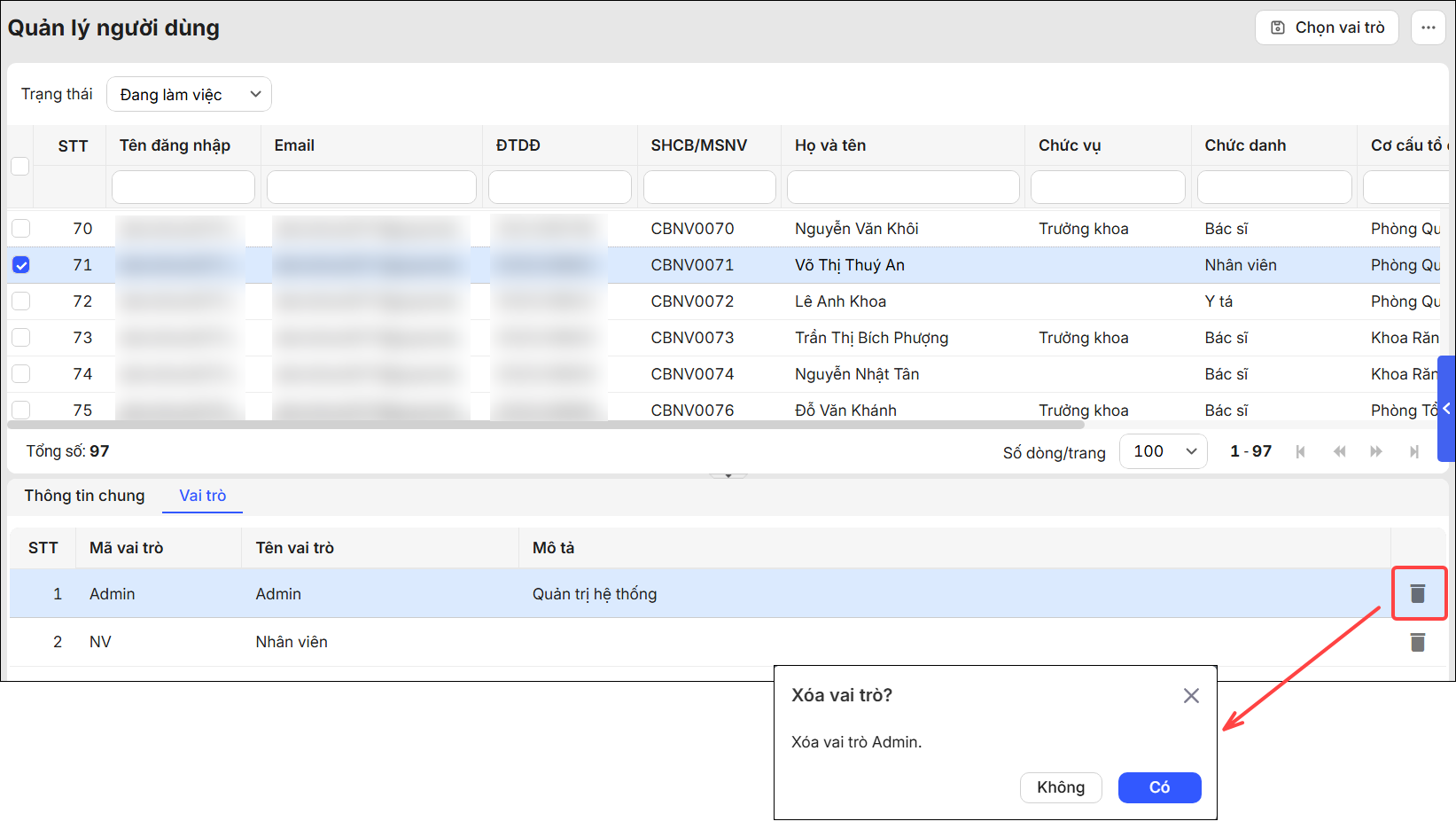Open the Trạng thái status dropdown
This screenshot has width=1456, height=837.
coord(189,94)
